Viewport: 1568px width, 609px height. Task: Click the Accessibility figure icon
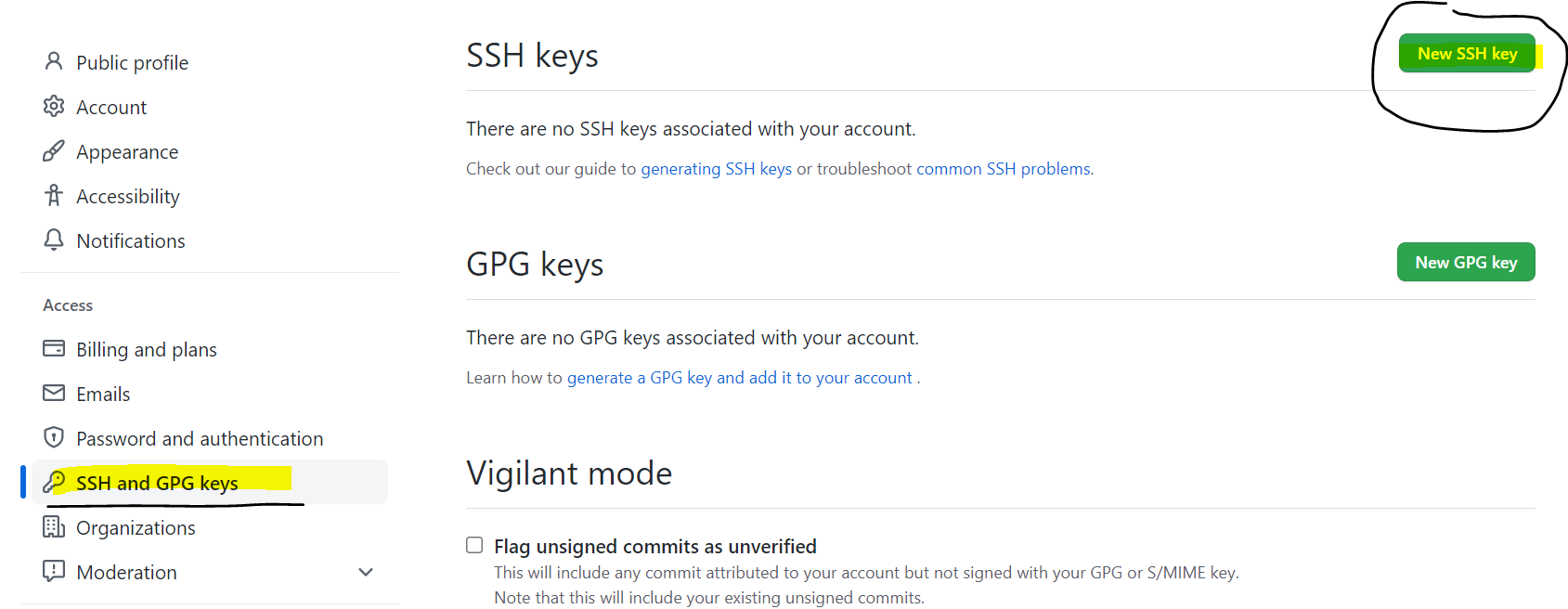click(54, 196)
